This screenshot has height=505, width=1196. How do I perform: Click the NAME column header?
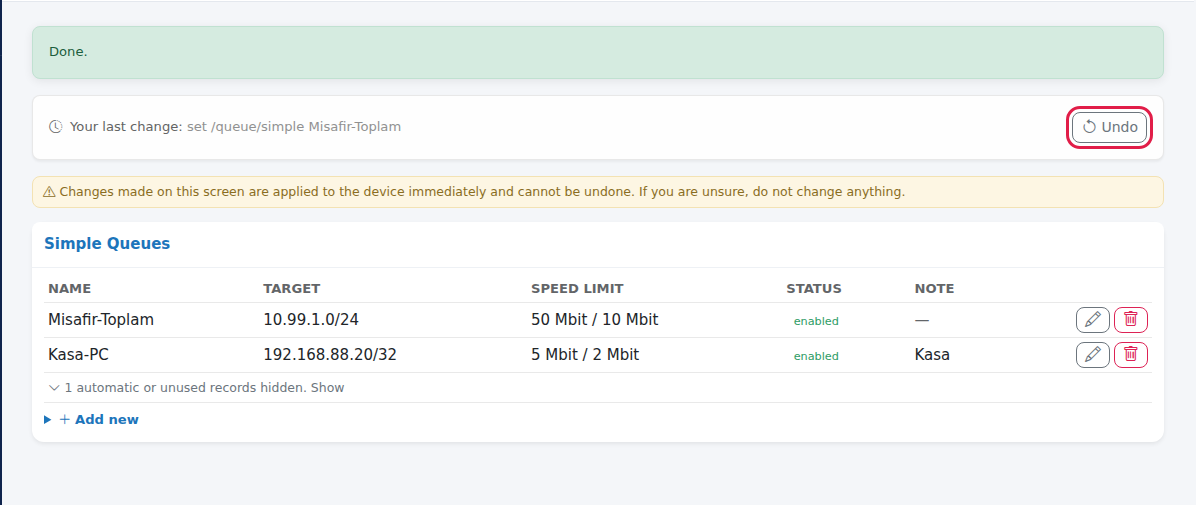click(69, 288)
